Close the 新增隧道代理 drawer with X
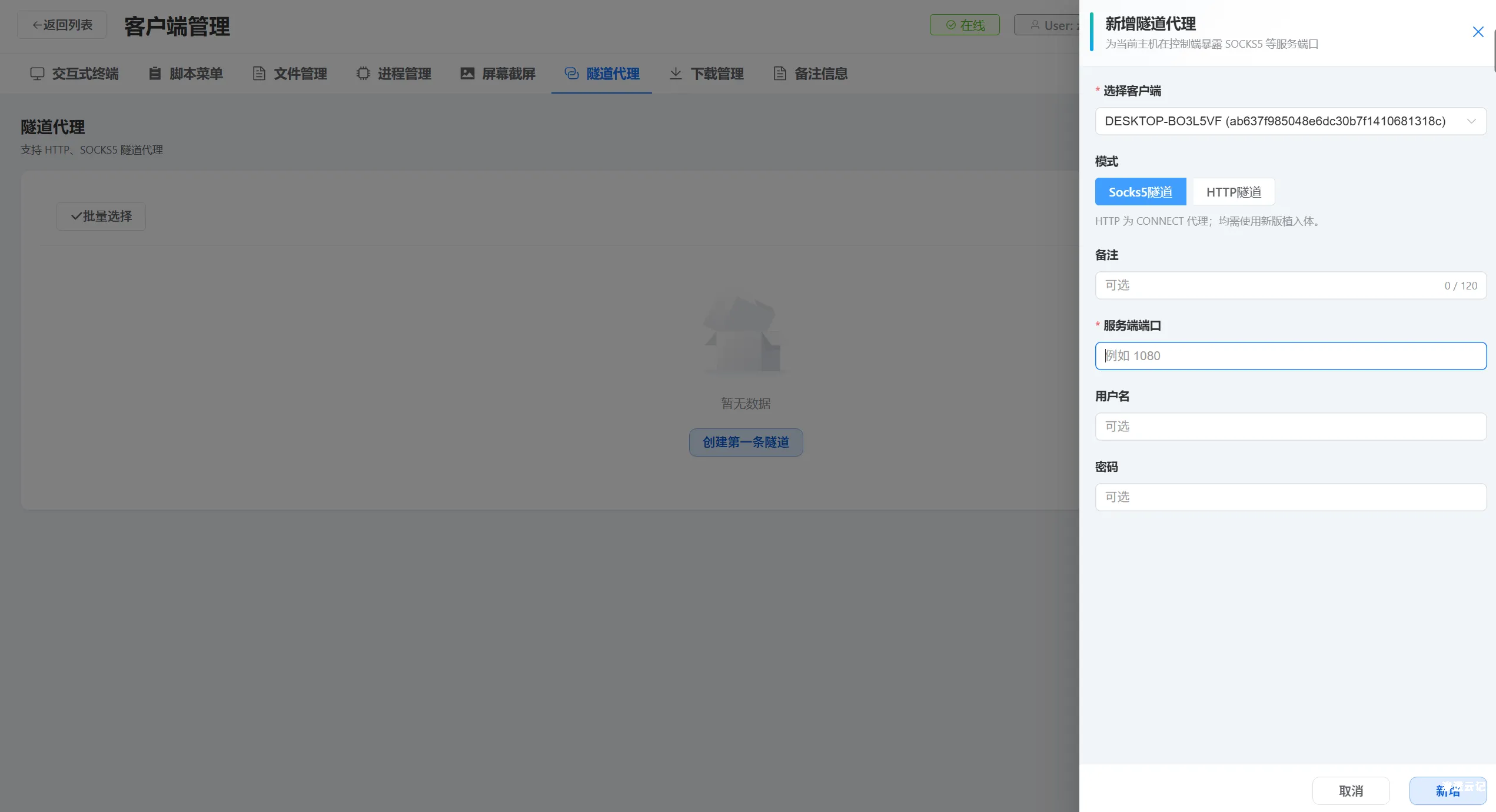Image resolution: width=1496 pixels, height=812 pixels. (x=1478, y=32)
